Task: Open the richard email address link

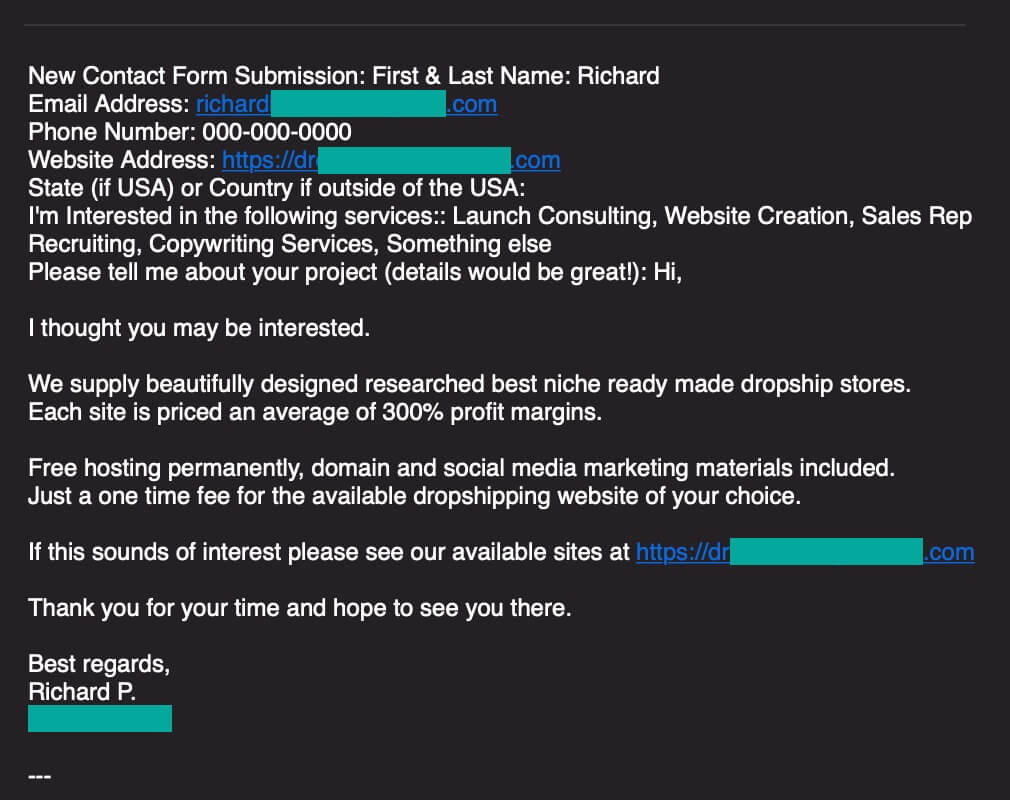Action: 346,104
